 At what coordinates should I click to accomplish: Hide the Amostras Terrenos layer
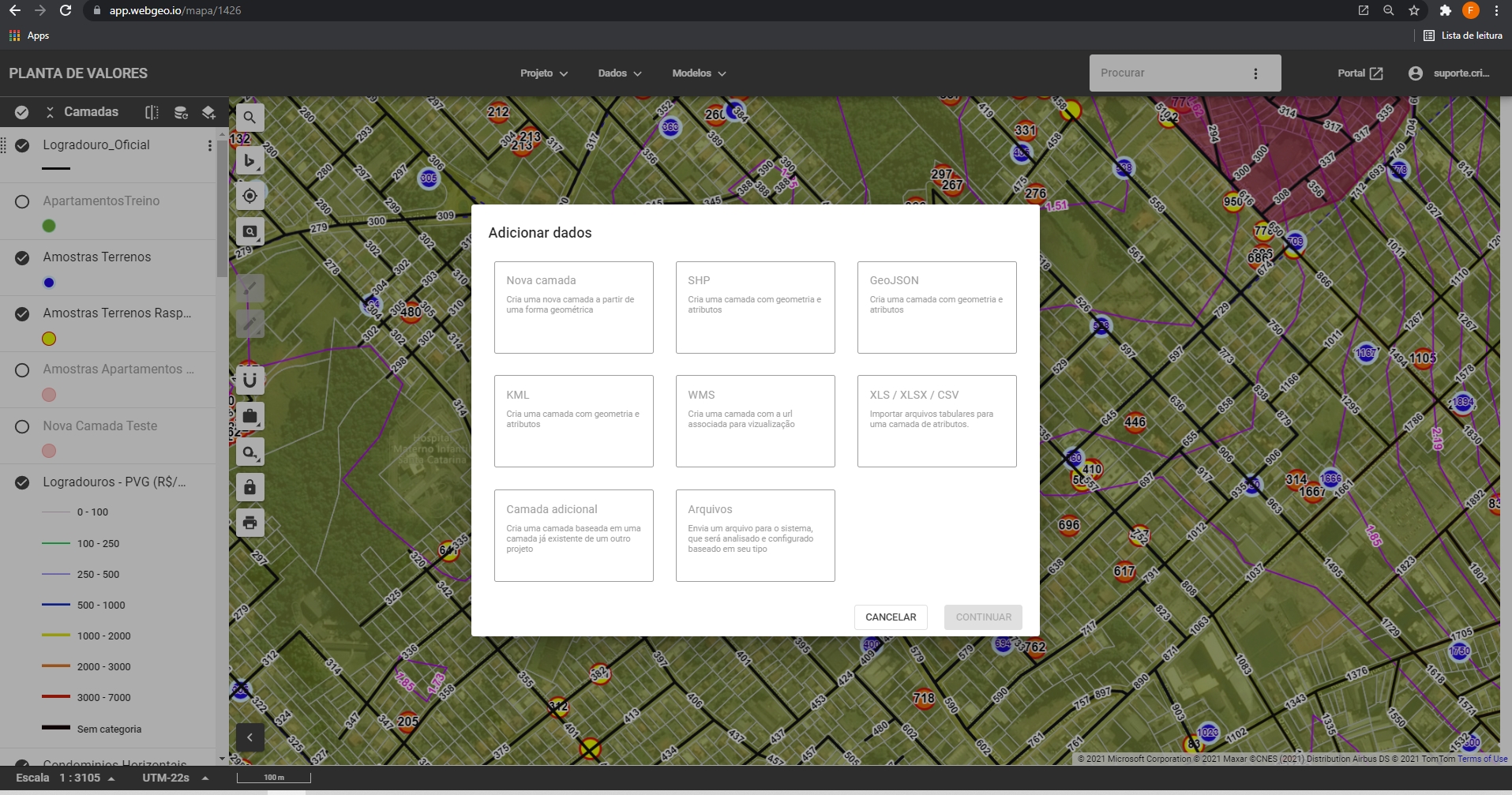point(22,257)
